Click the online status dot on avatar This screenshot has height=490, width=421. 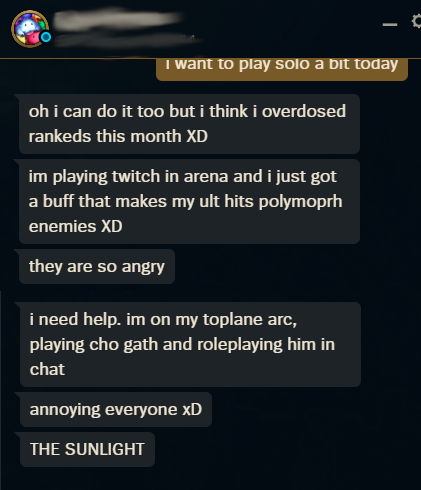46,37
